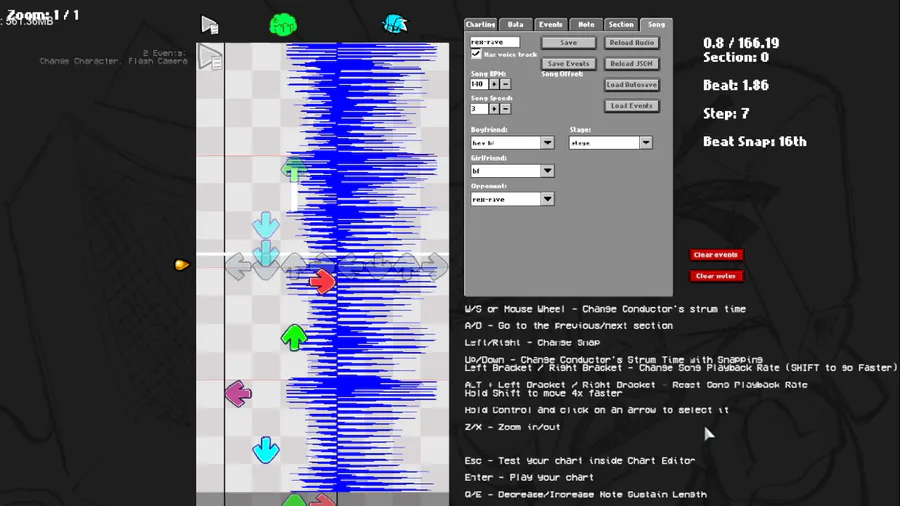Select the green up arrow note below strumline
Image resolution: width=900 pixels, height=506 pixels.
[294, 337]
